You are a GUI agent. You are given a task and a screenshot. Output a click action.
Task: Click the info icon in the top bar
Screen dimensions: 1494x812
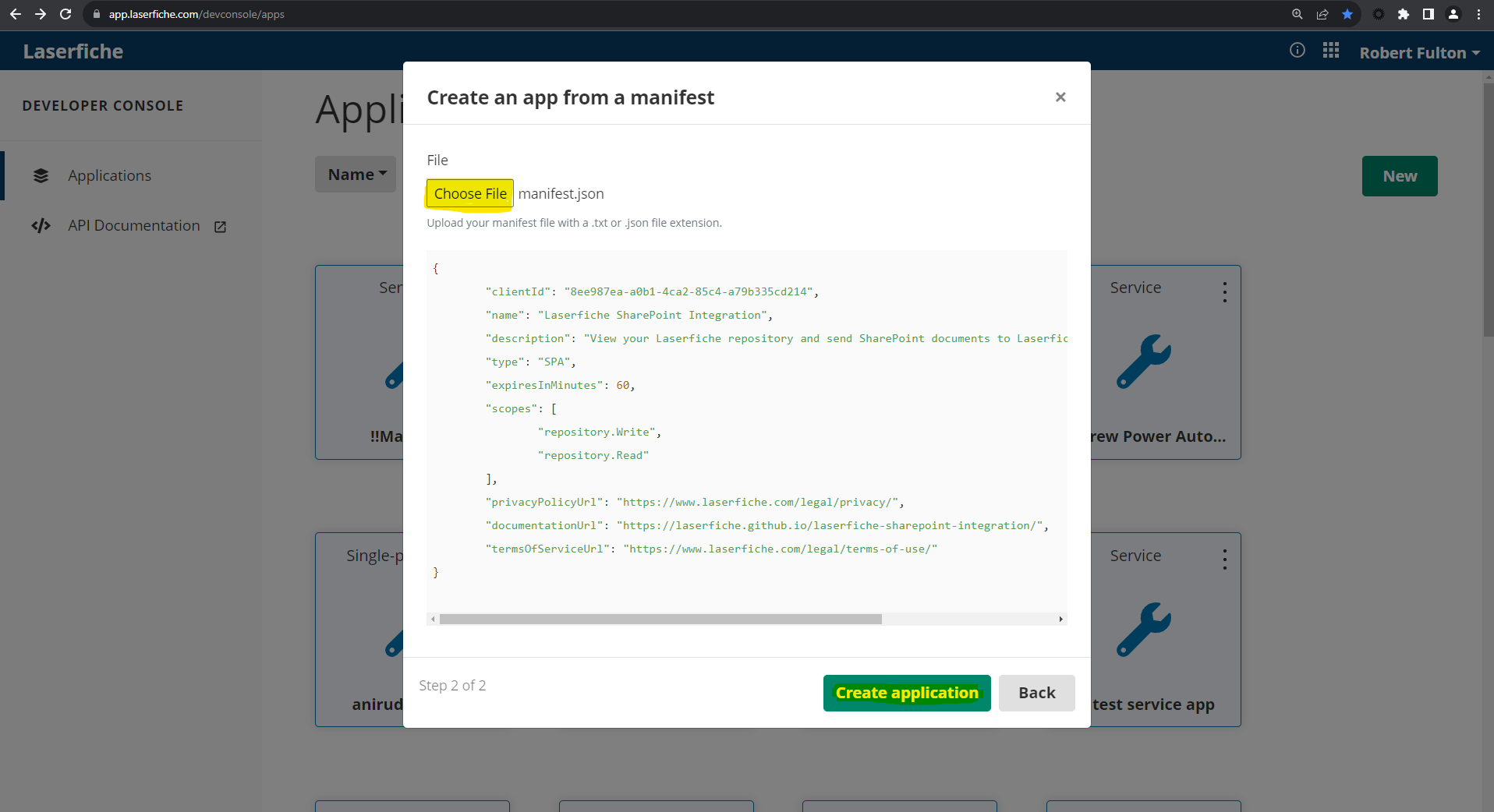click(x=1298, y=50)
